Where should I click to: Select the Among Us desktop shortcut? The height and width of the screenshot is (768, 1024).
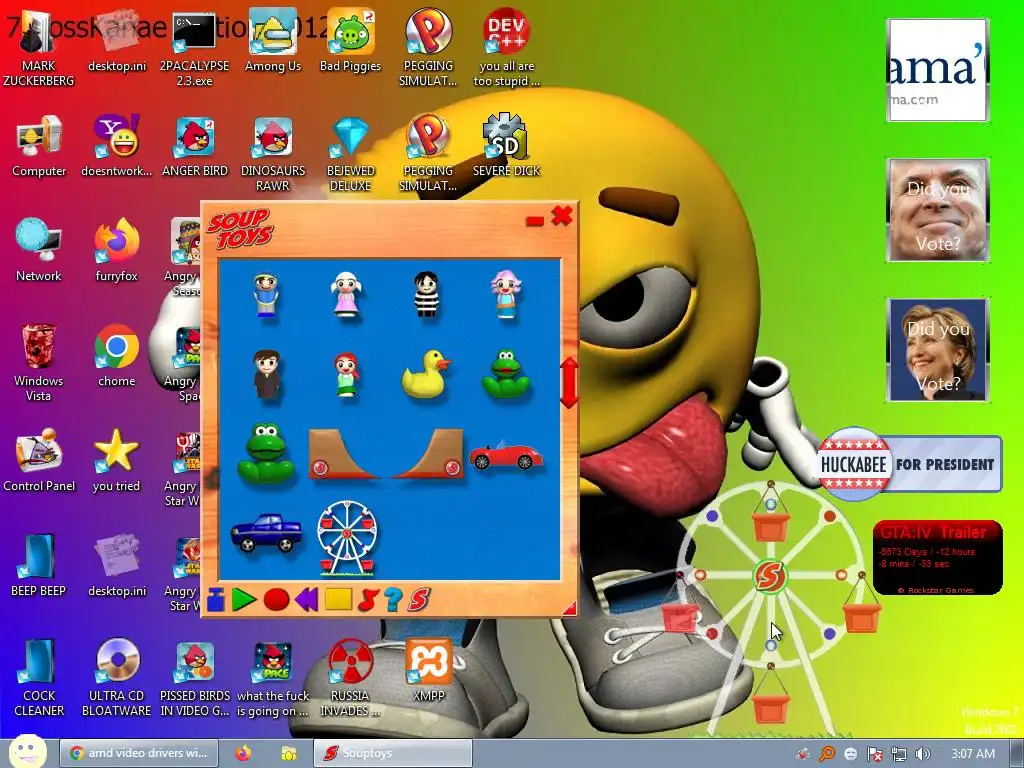coord(272,41)
